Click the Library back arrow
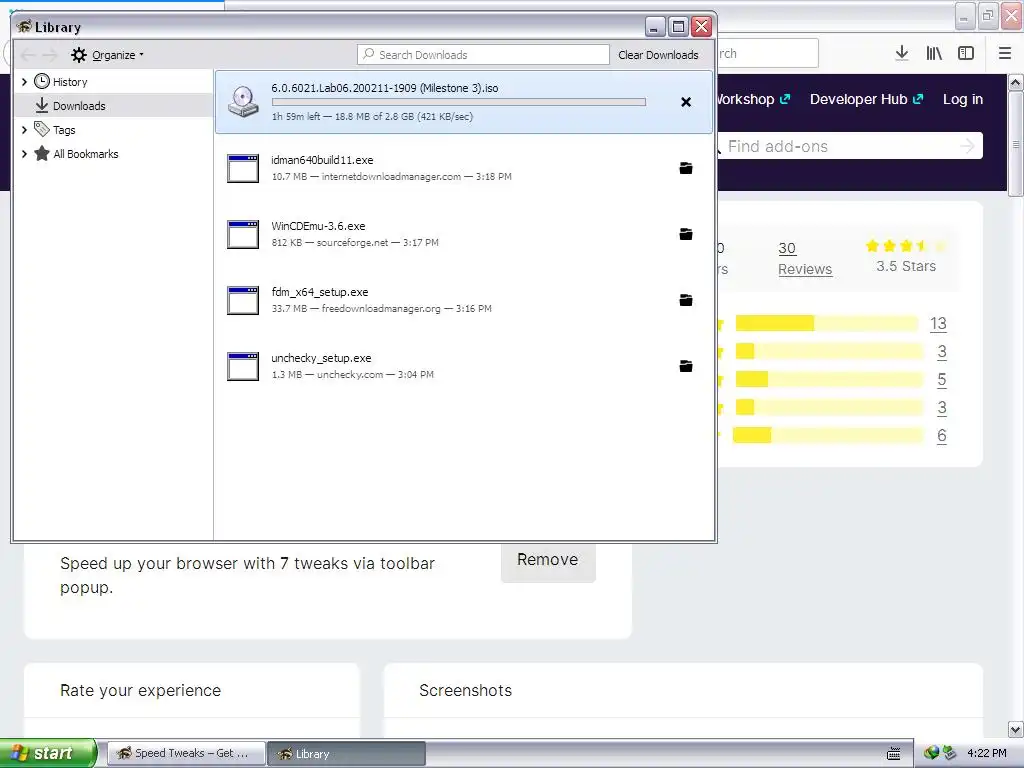1024x768 pixels. pos(28,55)
